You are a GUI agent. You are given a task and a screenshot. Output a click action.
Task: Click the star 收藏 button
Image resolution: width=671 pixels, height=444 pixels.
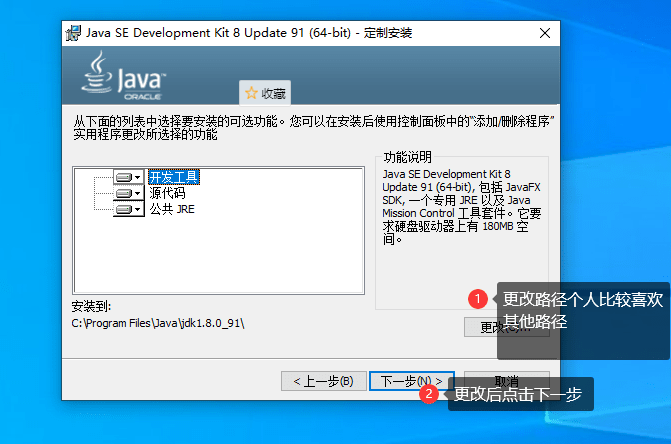265,93
